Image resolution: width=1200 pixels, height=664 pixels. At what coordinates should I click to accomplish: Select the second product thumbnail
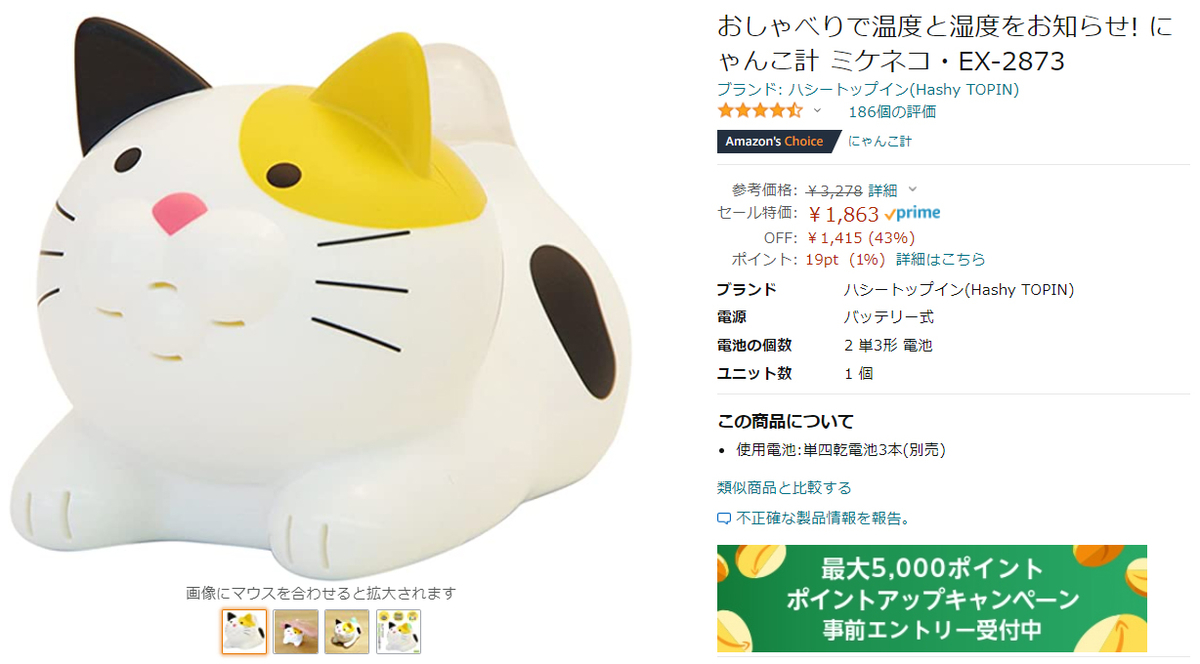coord(296,631)
